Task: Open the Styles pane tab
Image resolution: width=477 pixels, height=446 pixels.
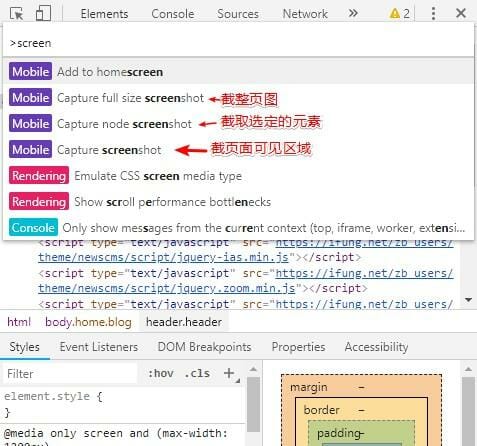Action: (x=25, y=347)
